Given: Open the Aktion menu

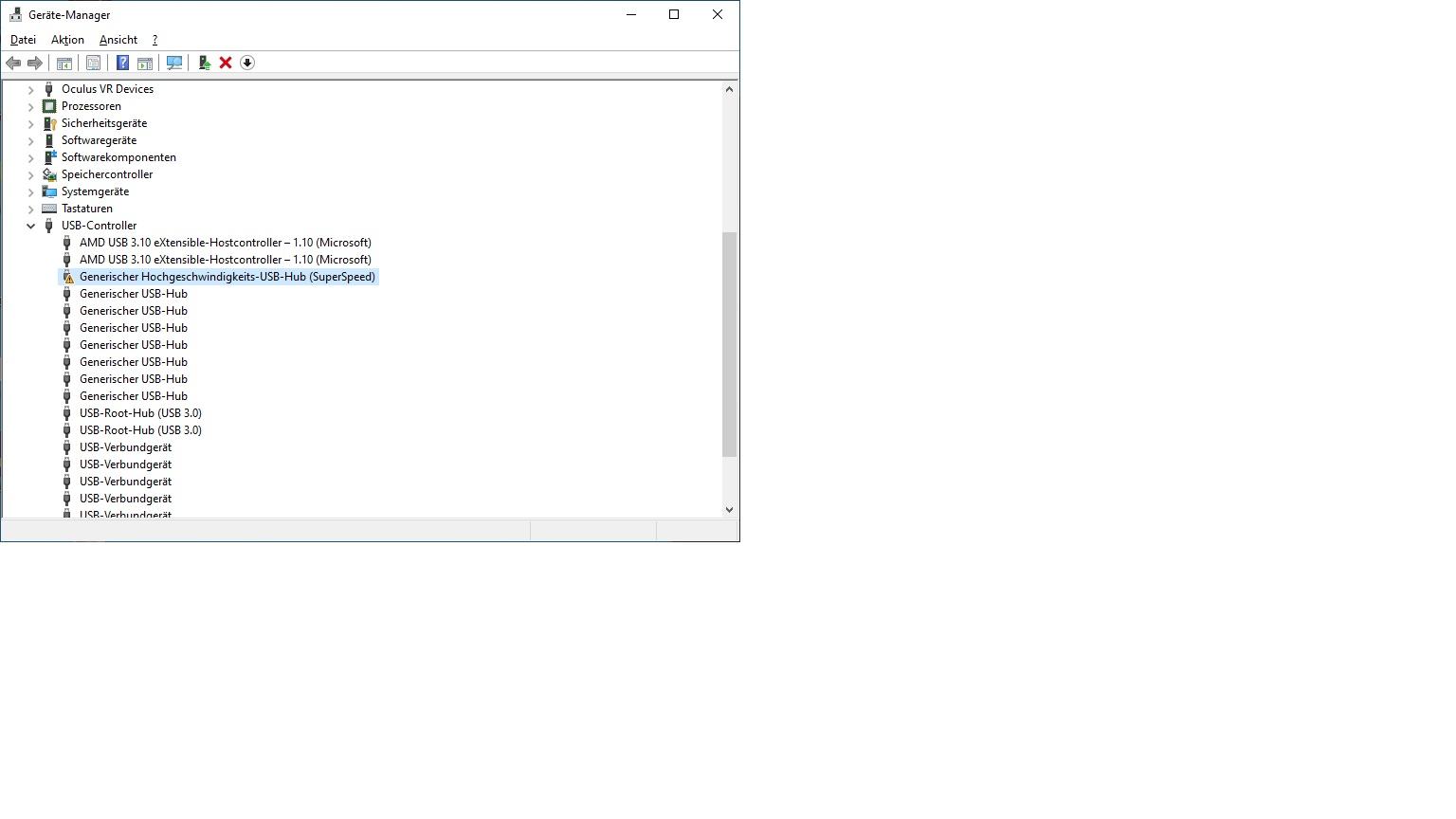Looking at the screenshot, I should point(67,40).
